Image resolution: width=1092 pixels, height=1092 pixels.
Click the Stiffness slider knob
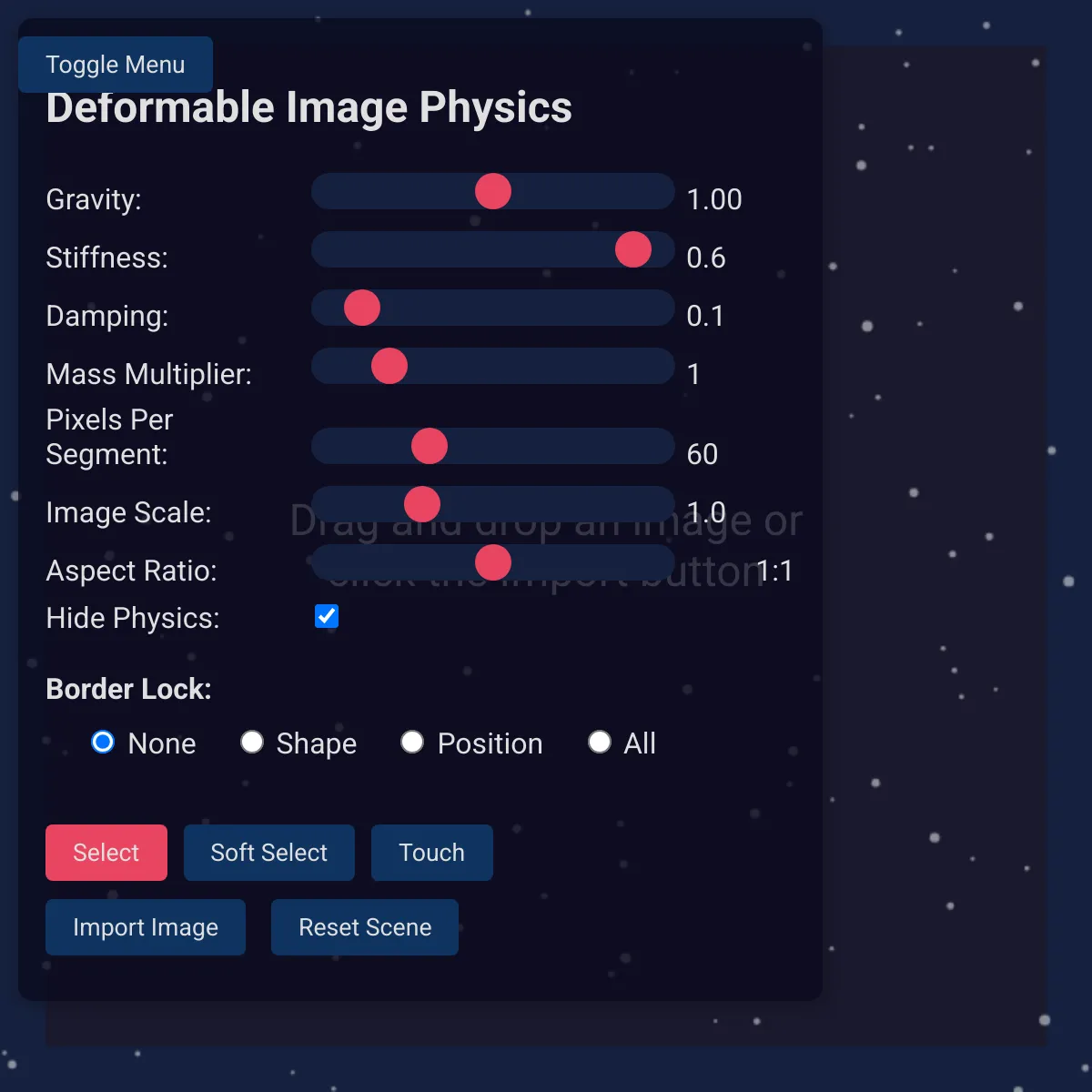pyautogui.click(x=633, y=250)
